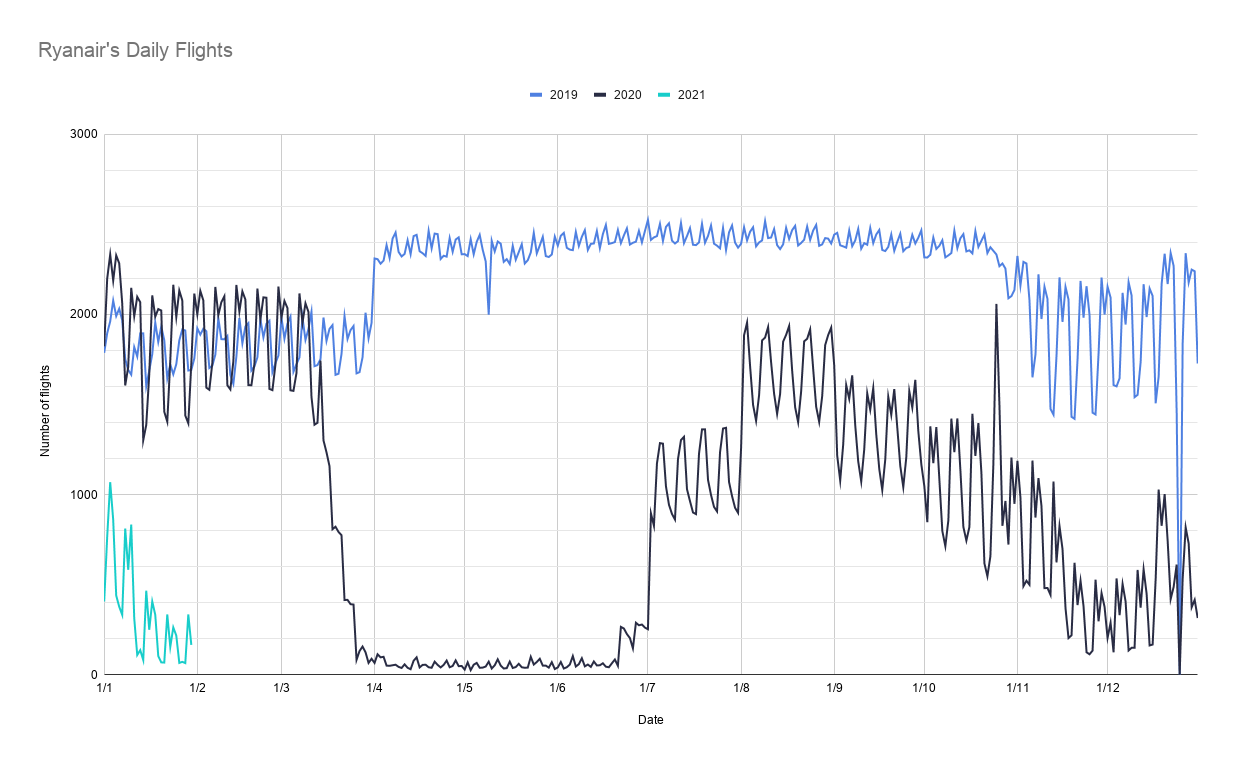Click the 1/7 x-axis label
Screen dimensions: 1236x765
coord(647,689)
